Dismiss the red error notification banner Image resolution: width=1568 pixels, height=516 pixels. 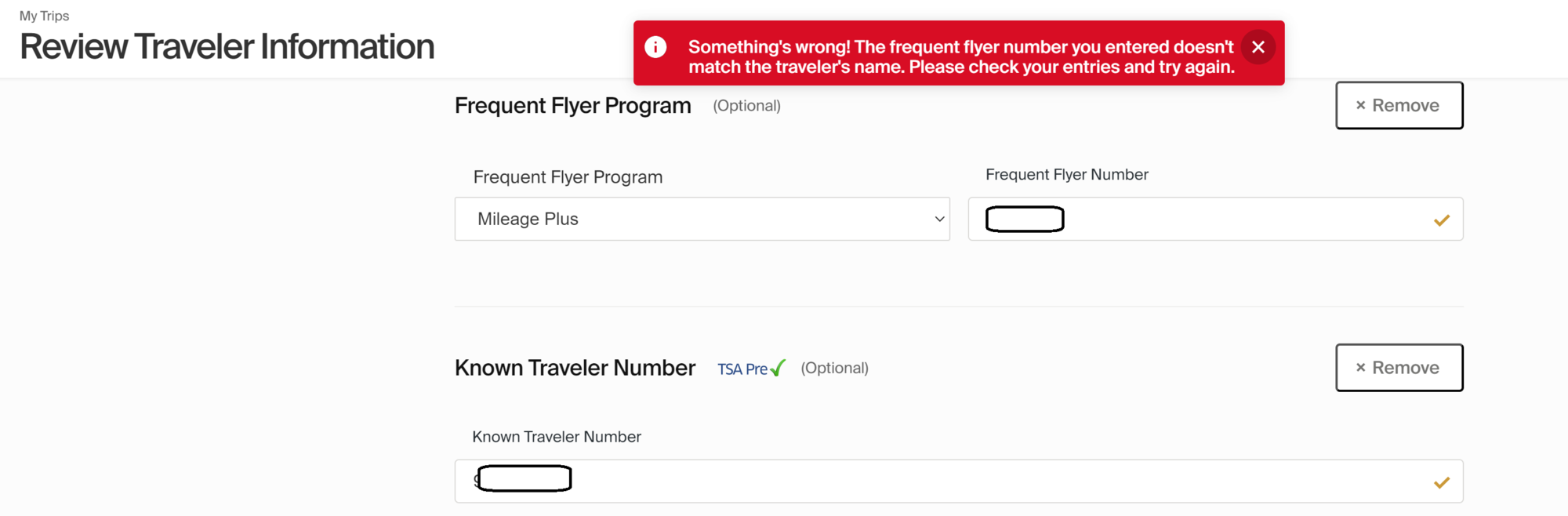(1258, 47)
